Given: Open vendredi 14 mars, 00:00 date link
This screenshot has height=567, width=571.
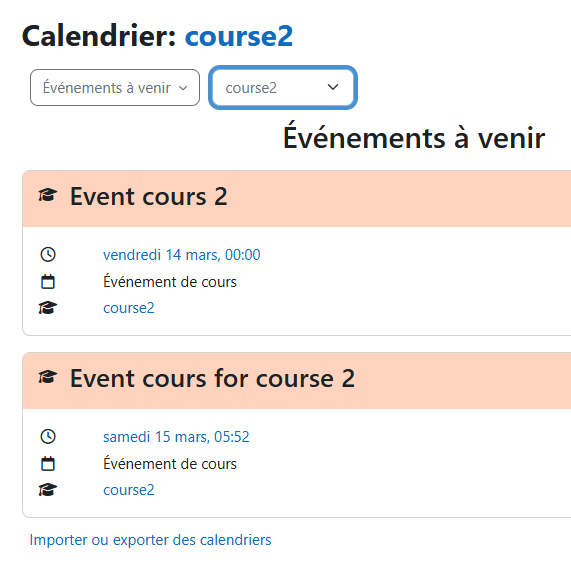Looking at the screenshot, I should coord(182,255).
